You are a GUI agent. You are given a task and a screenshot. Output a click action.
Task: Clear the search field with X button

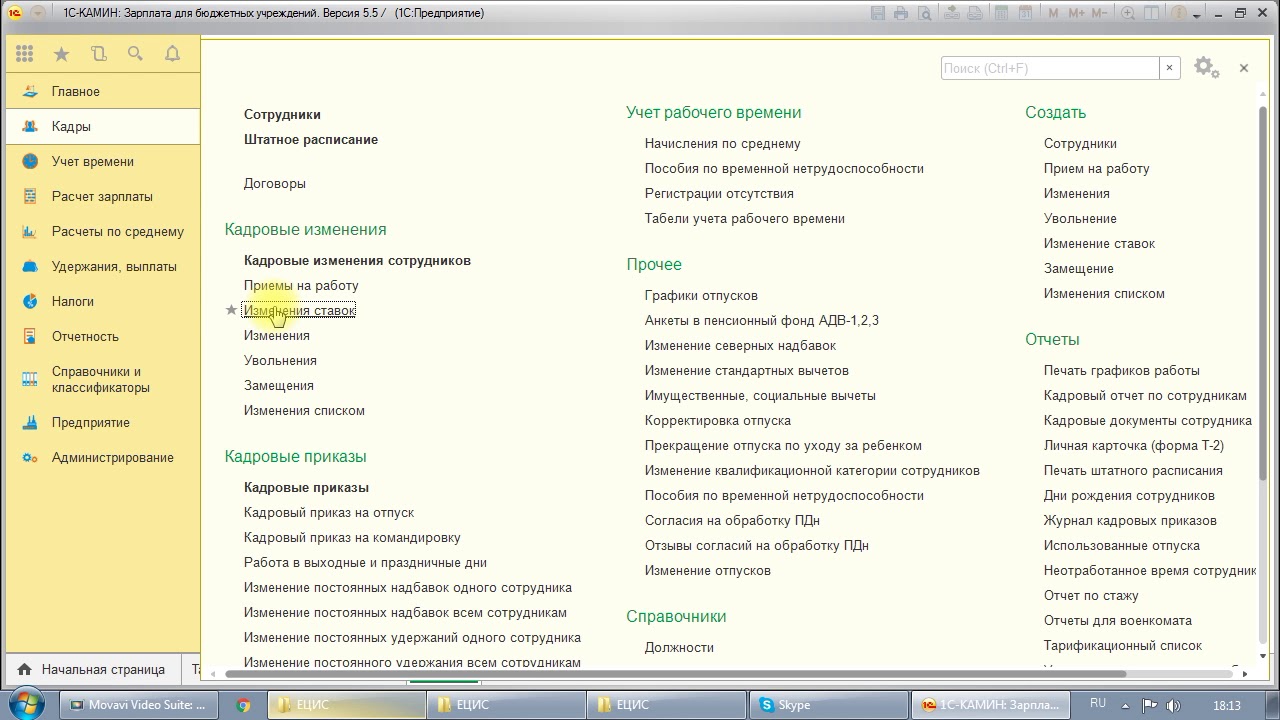click(x=1169, y=68)
